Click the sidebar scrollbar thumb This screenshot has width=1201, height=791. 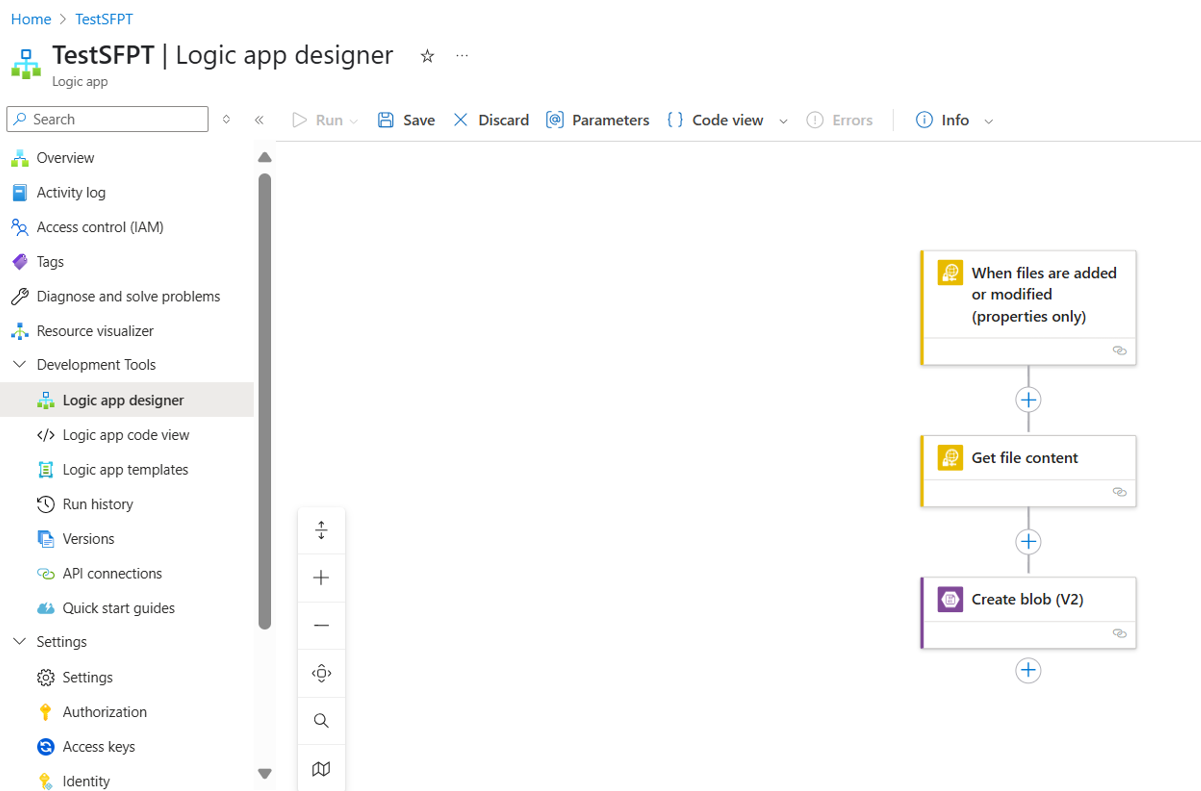click(265, 402)
